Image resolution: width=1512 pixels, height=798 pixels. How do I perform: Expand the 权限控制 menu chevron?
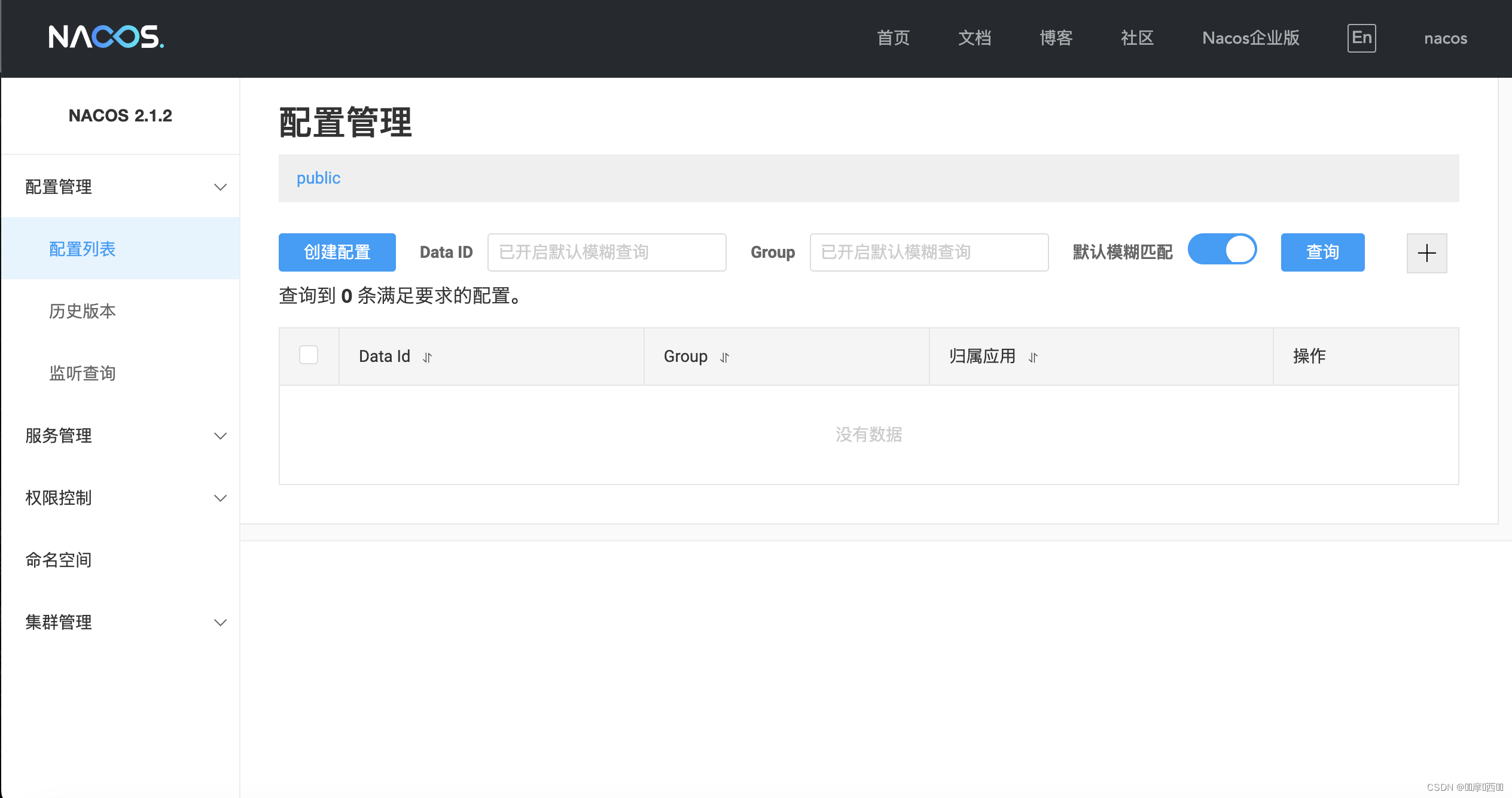tap(220, 498)
